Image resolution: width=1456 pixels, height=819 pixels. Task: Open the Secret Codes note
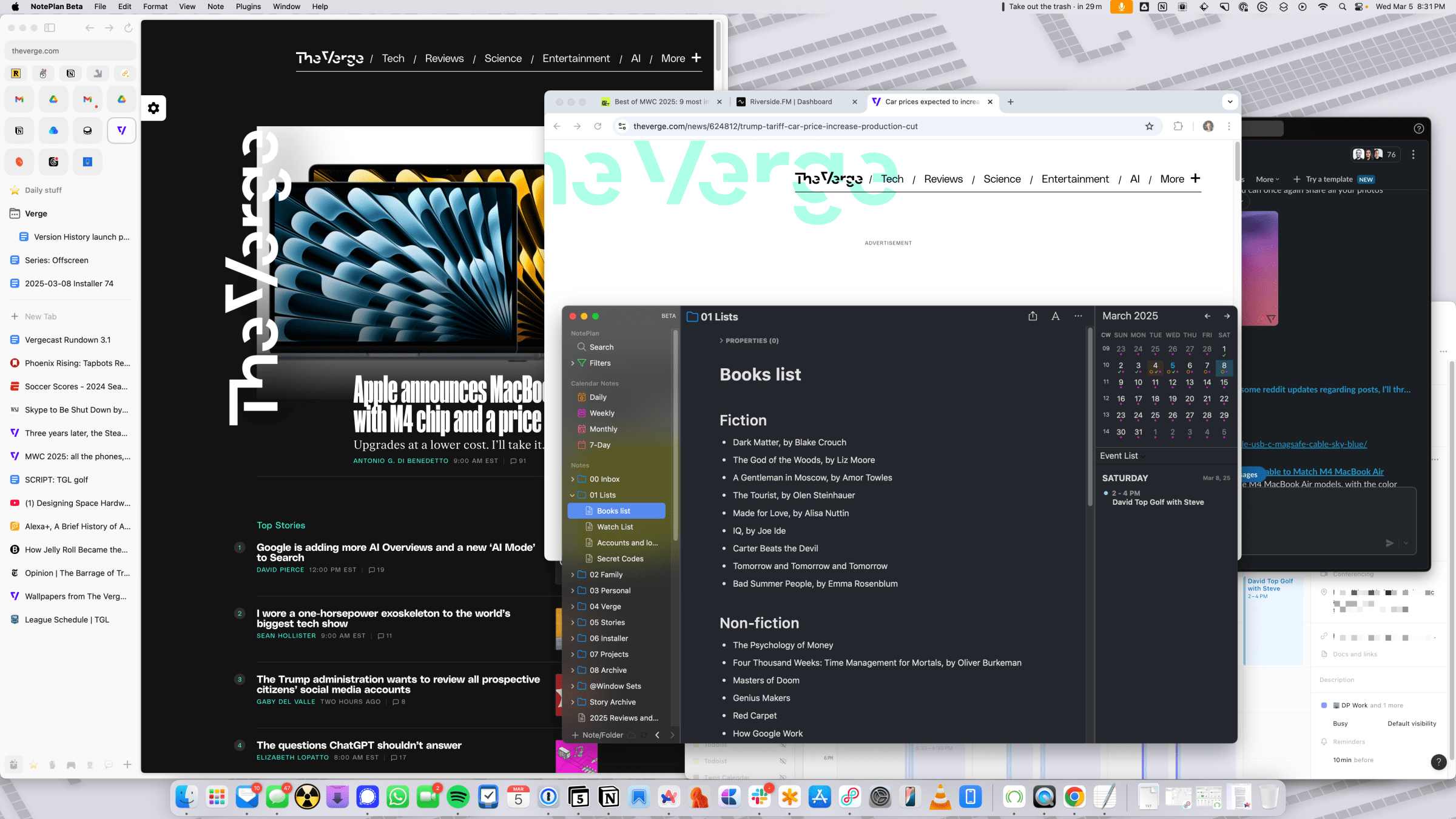point(620,559)
